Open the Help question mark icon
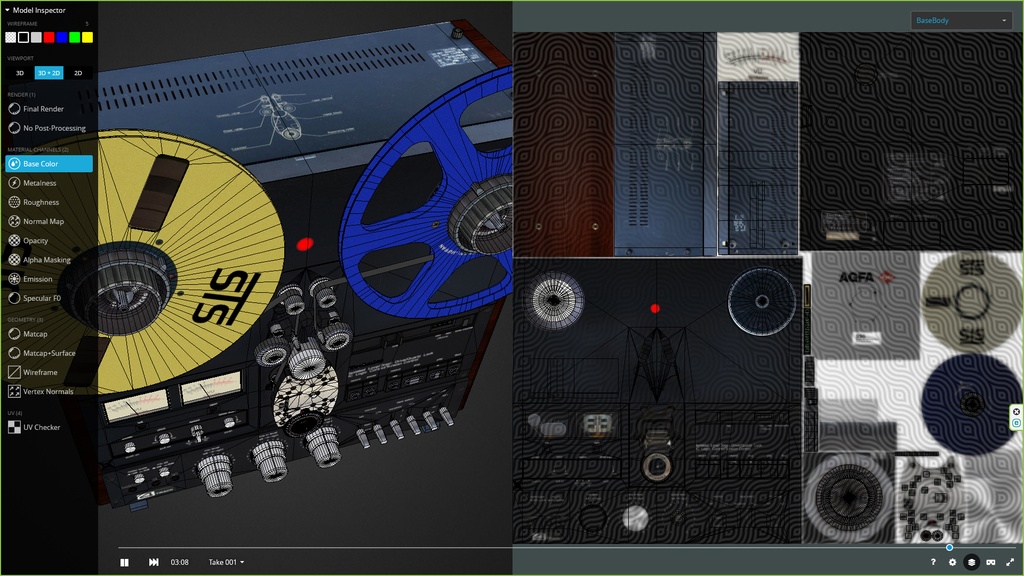This screenshot has width=1024, height=576. point(933,562)
